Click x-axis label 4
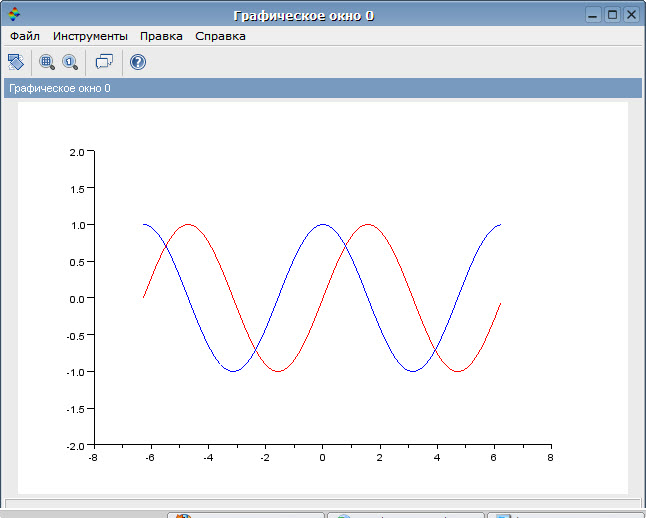This screenshot has width=646, height=518. [x=437, y=457]
